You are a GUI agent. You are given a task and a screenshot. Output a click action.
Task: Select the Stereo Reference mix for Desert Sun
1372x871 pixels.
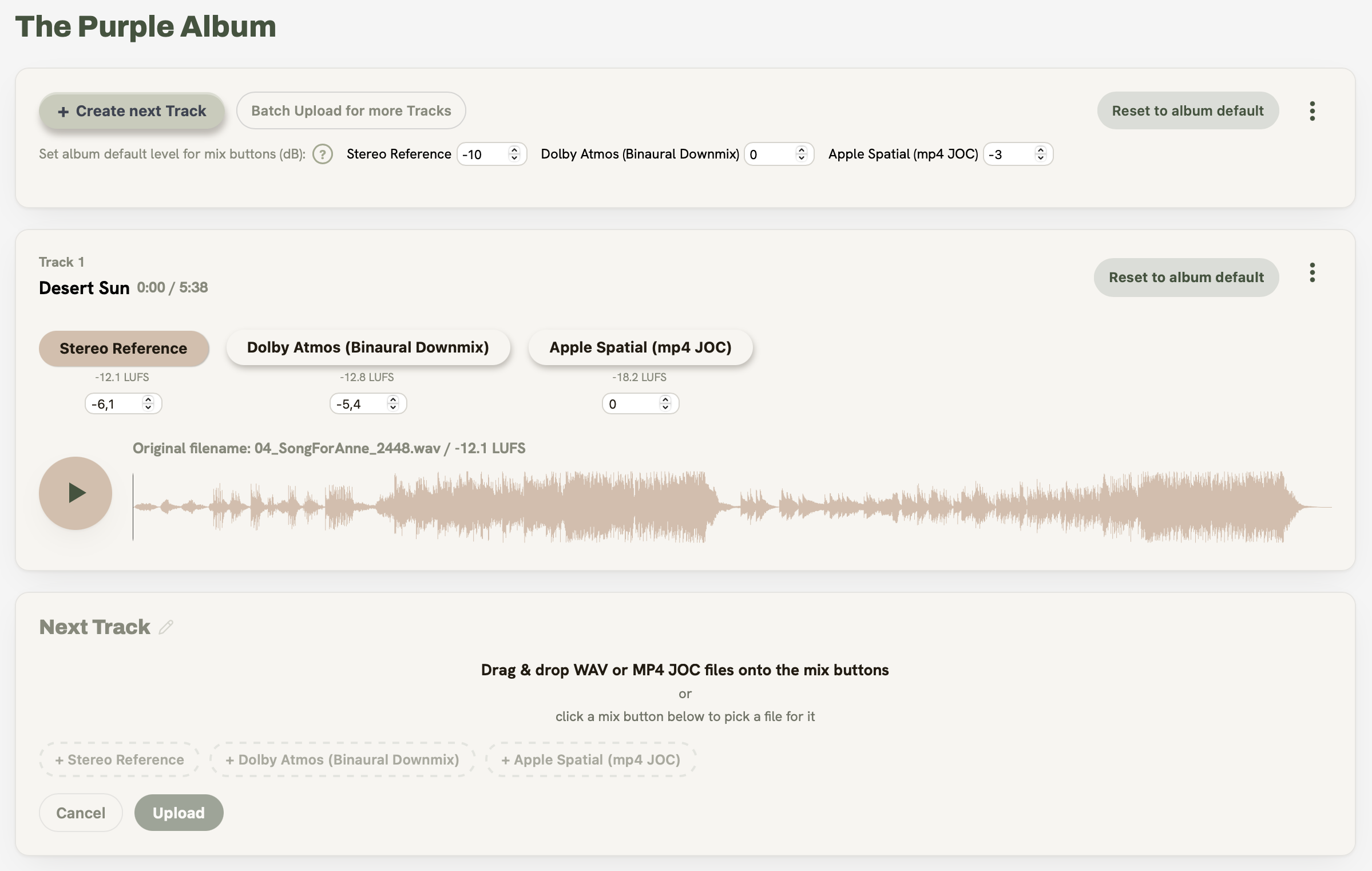124,348
